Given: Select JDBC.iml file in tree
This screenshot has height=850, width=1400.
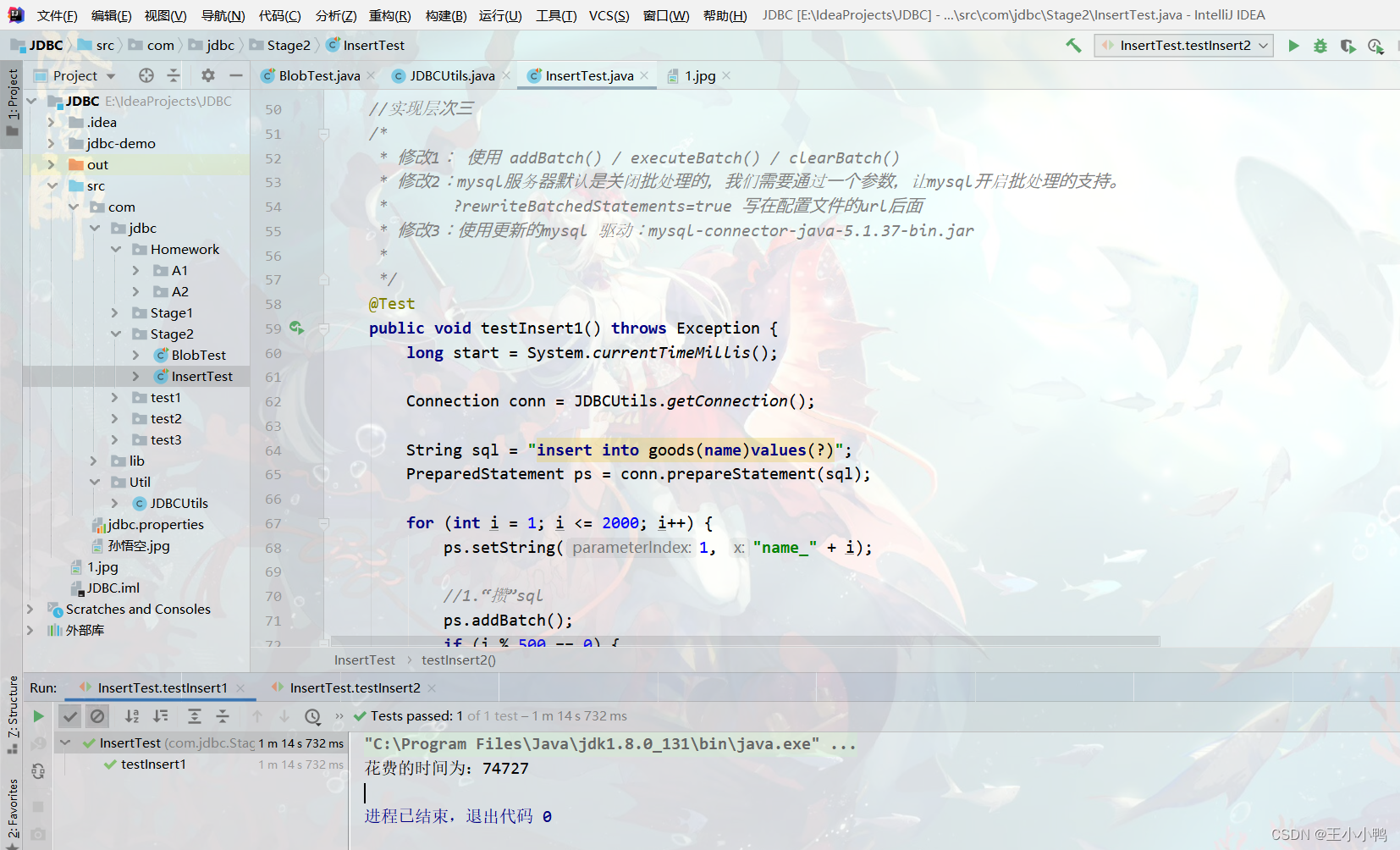Looking at the screenshot, I should coord(113,588).
